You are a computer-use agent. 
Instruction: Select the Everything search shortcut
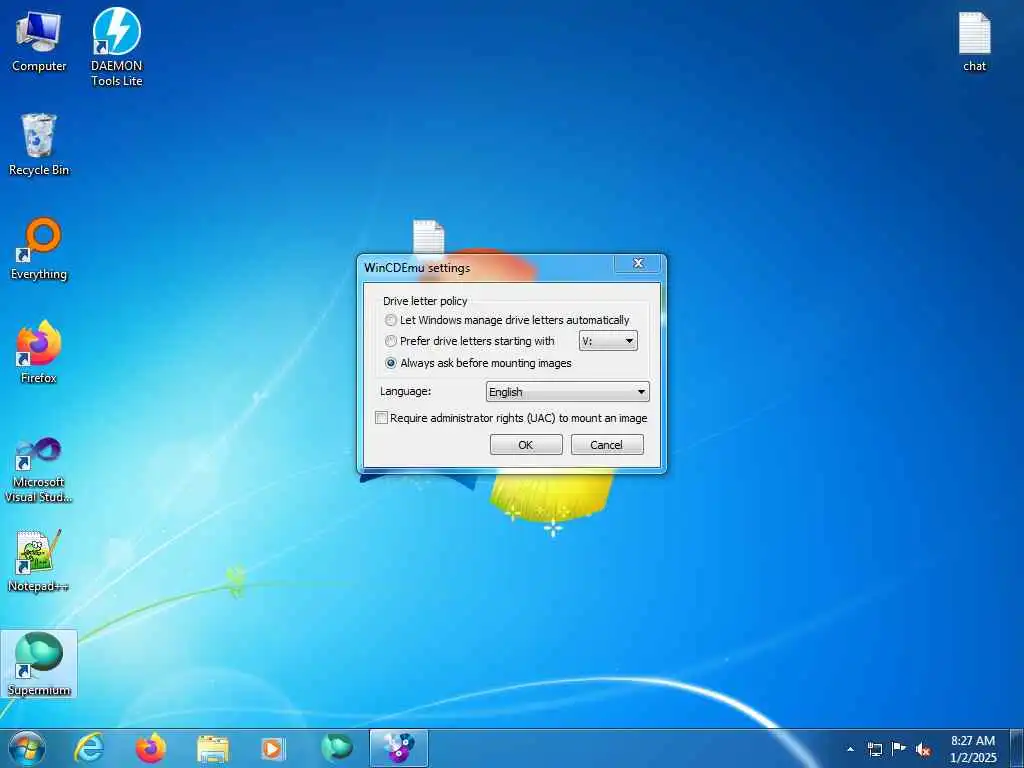[x=39, y=249]
